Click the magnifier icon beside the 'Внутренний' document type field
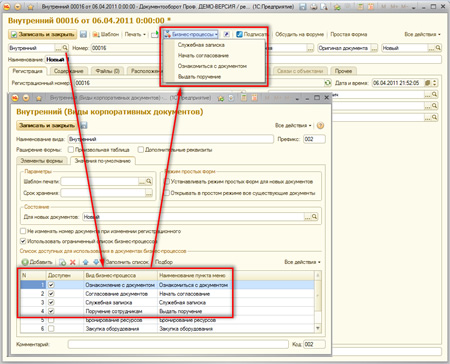 pos(65,48)
